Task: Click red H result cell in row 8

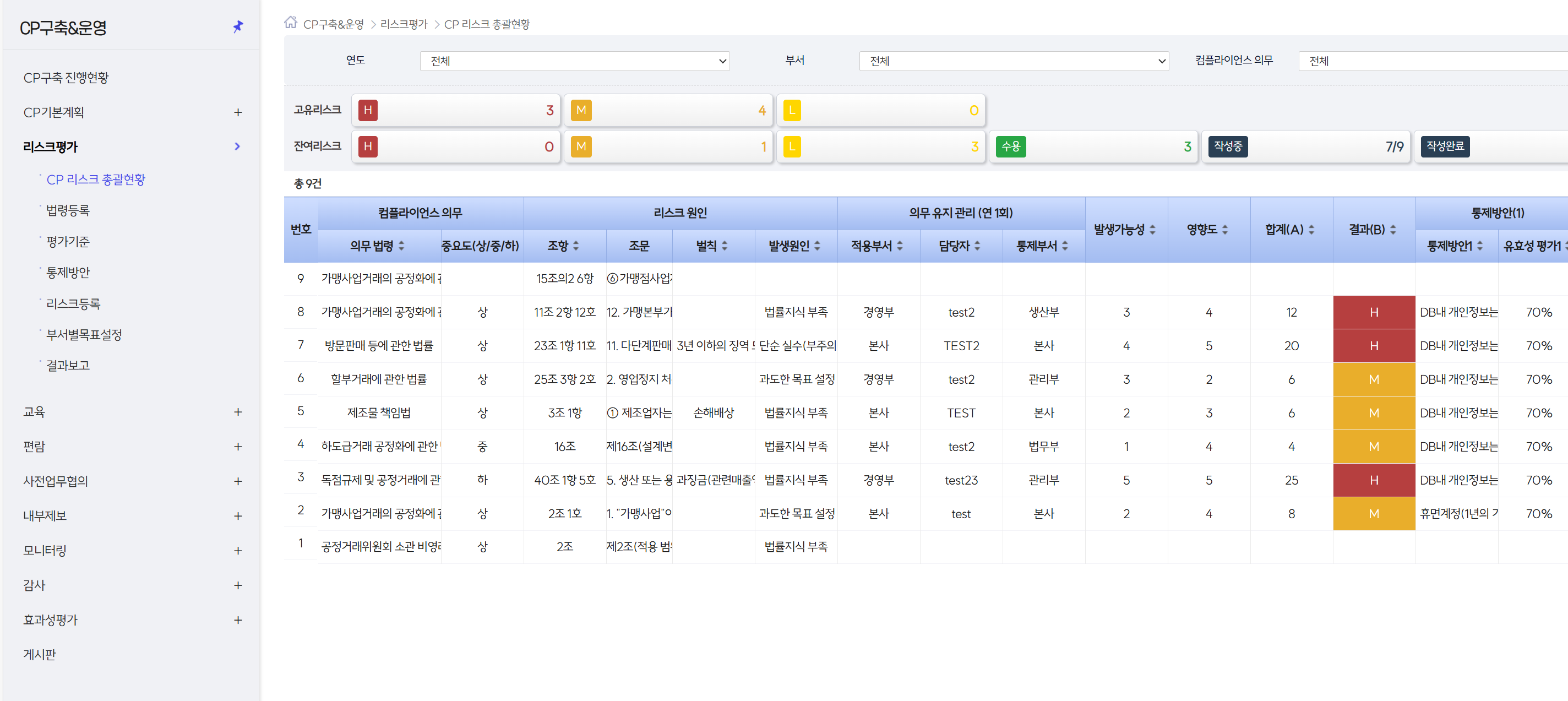Action: coord(1374,312)
